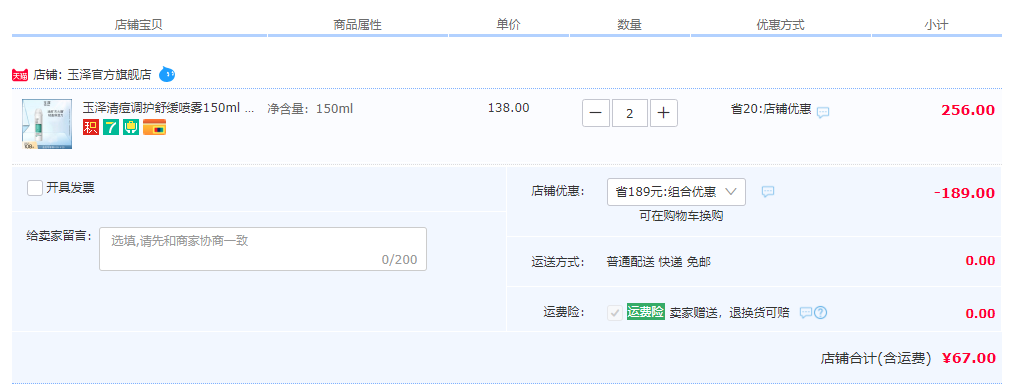The height and width of the screenshot is (390, 1013).
Task: Click the 普通配送 快递 免邮 shipping text
Action: click(x=659, y=262)
